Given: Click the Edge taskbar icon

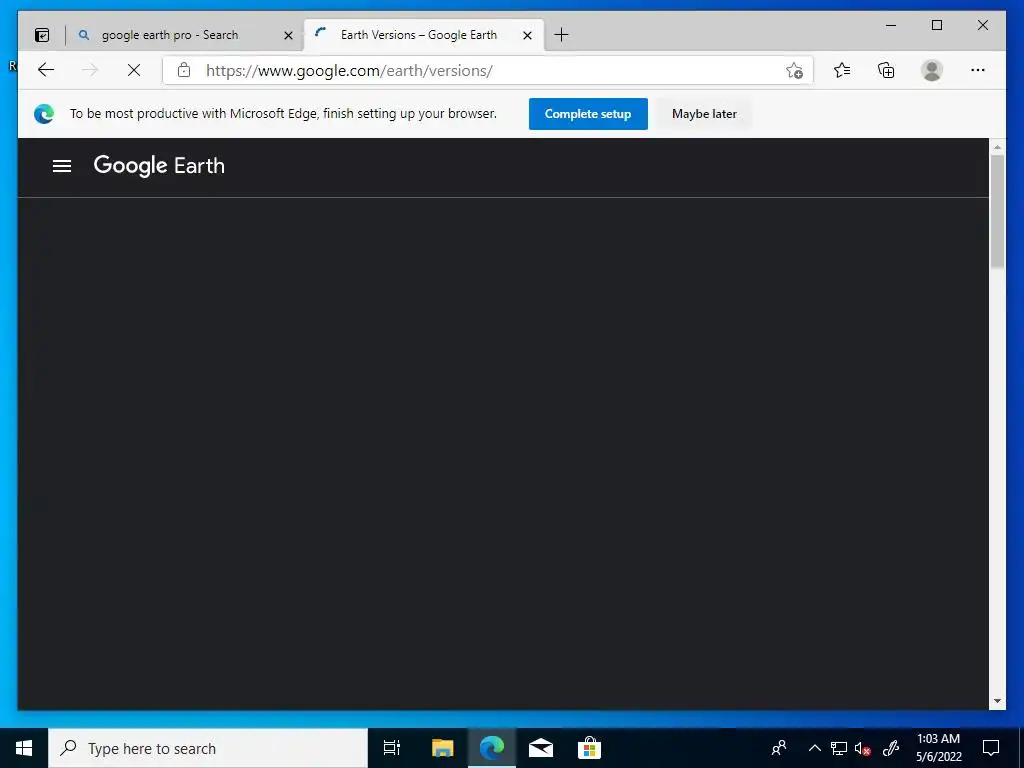Looking at the screenshot, I should click(x=492, y=748).
